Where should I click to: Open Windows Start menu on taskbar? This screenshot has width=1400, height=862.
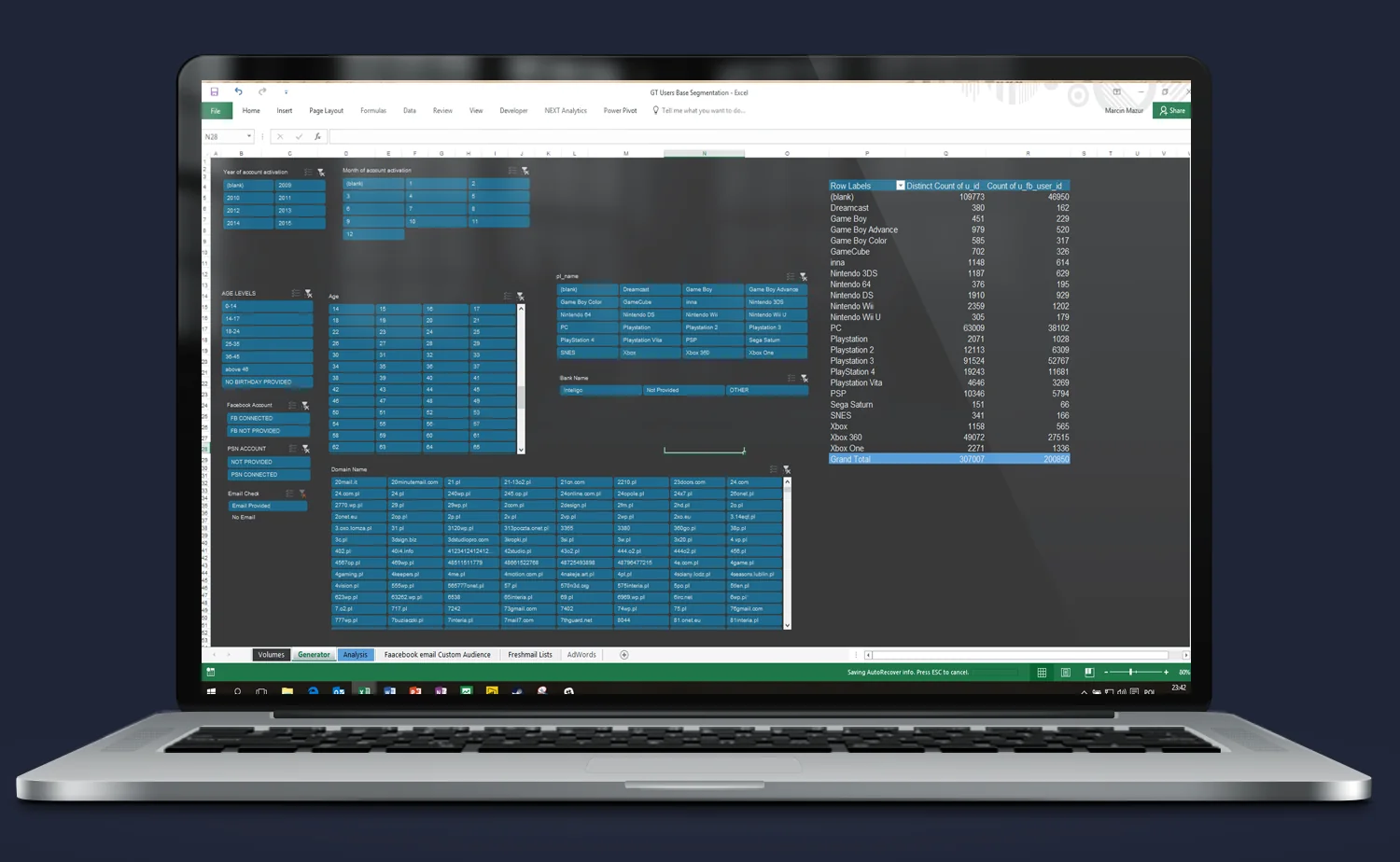(212, 692)
